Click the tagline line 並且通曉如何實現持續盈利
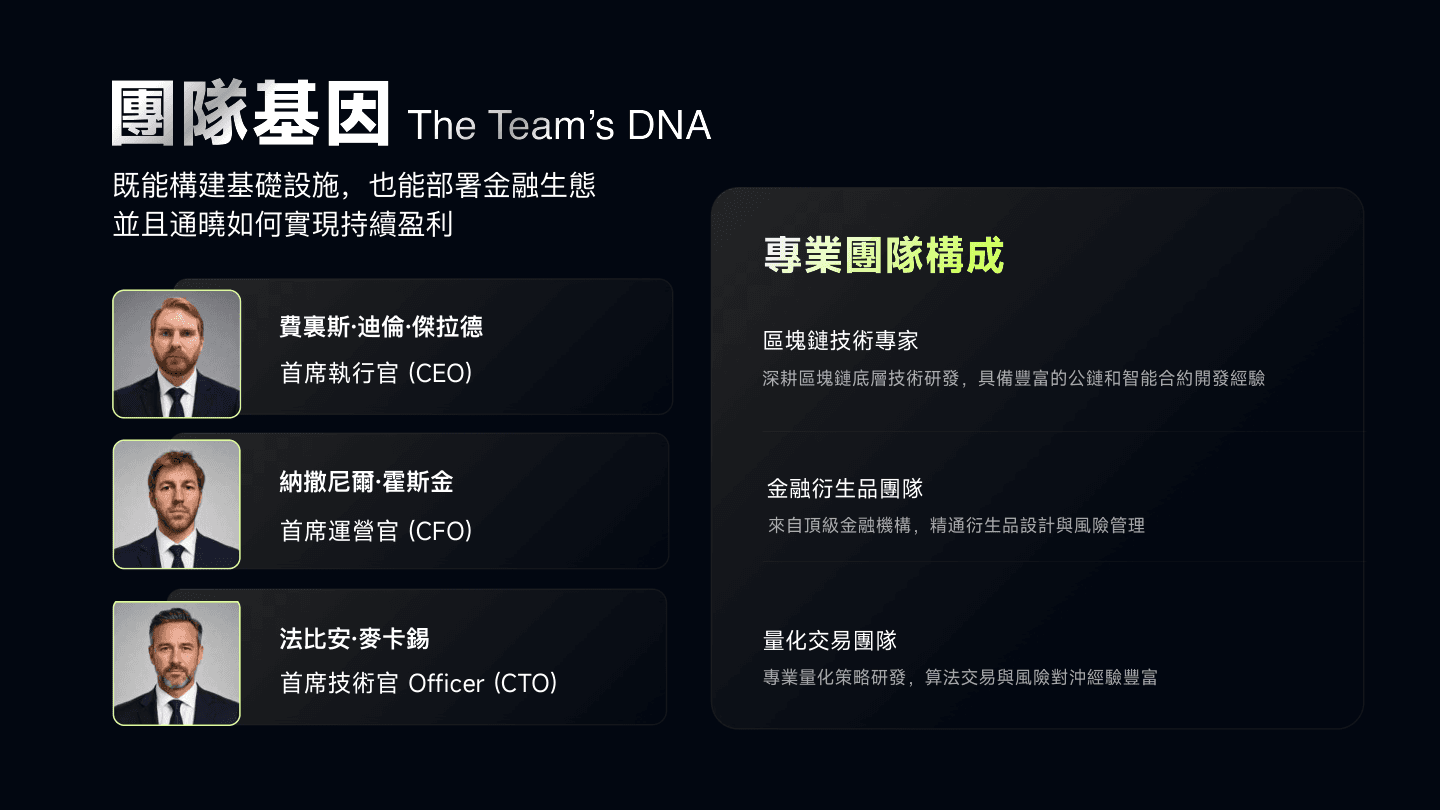This screenshot has height=810, width=1440. (283, 224)
